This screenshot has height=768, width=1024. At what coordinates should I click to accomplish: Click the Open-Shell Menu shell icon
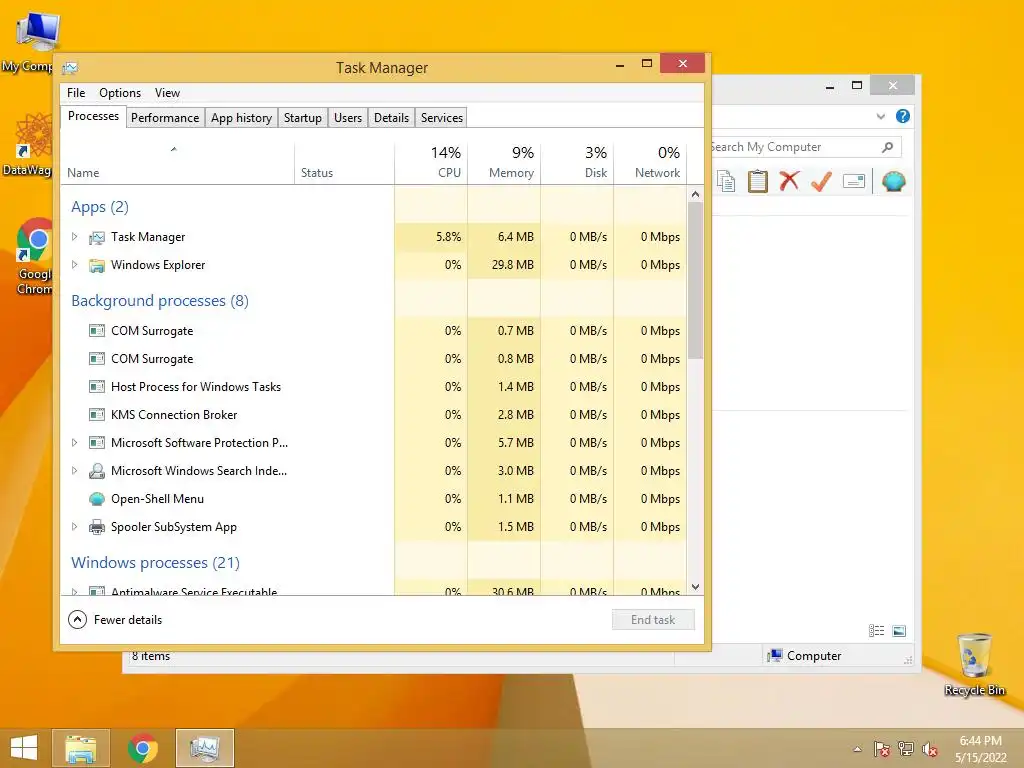97,499
